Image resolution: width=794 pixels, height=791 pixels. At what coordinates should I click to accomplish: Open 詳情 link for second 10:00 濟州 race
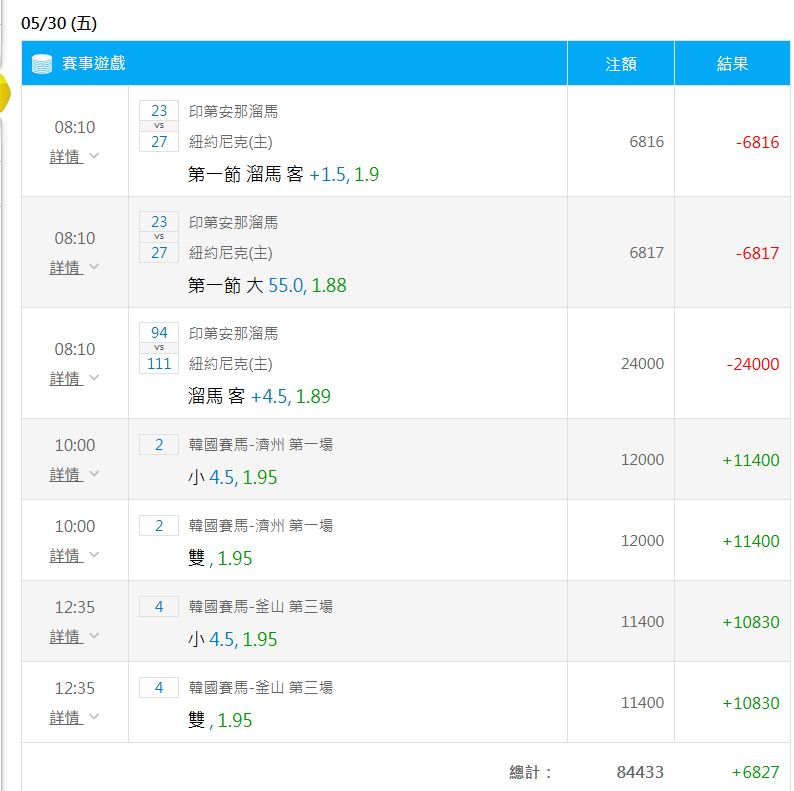click(x=66, y=556)
